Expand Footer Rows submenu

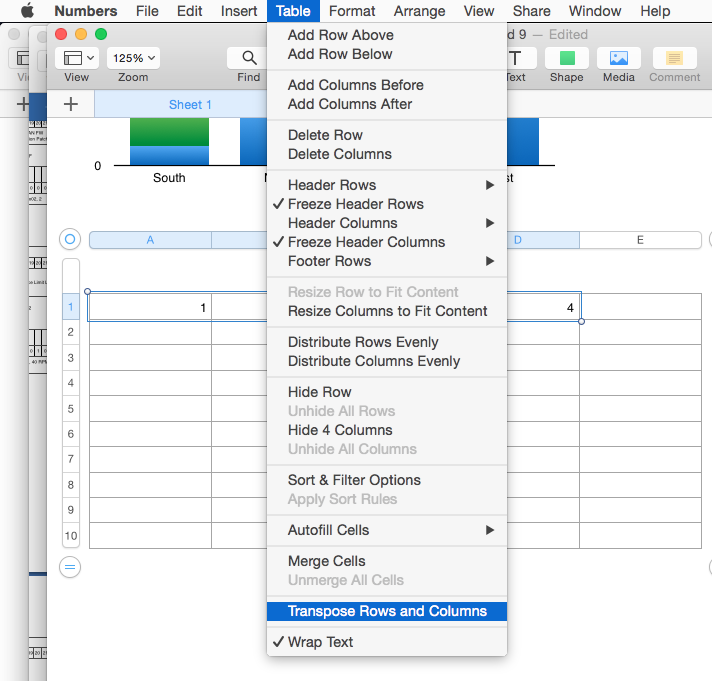tap(387, 261)
